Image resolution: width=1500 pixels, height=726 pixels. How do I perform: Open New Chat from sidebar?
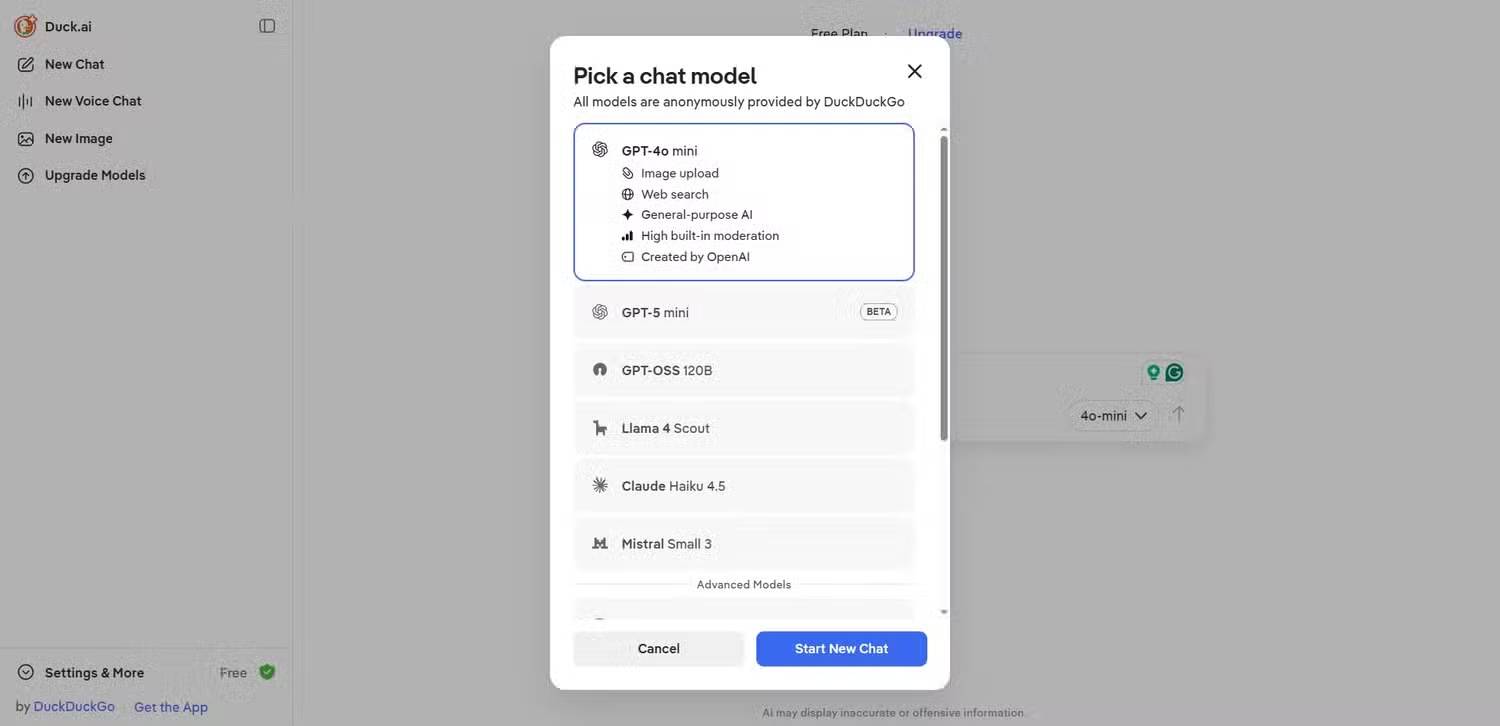point(74,64)
